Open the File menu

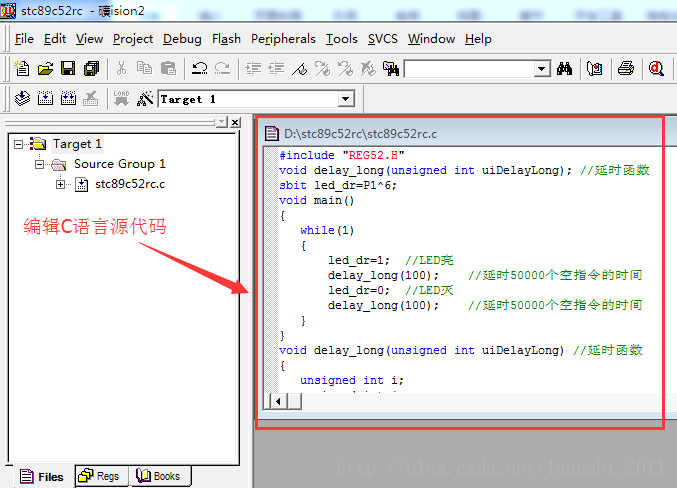click(x=24, y=39)
